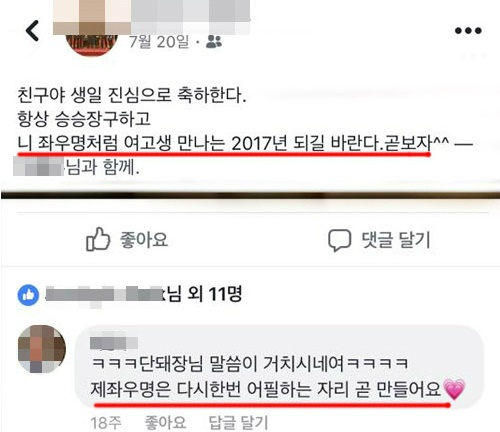Open the tagged friend before 님과 함께
Image resolution: width=500 pixels, height=432 pixels.
pyautogui.click(x=38, y=167)
